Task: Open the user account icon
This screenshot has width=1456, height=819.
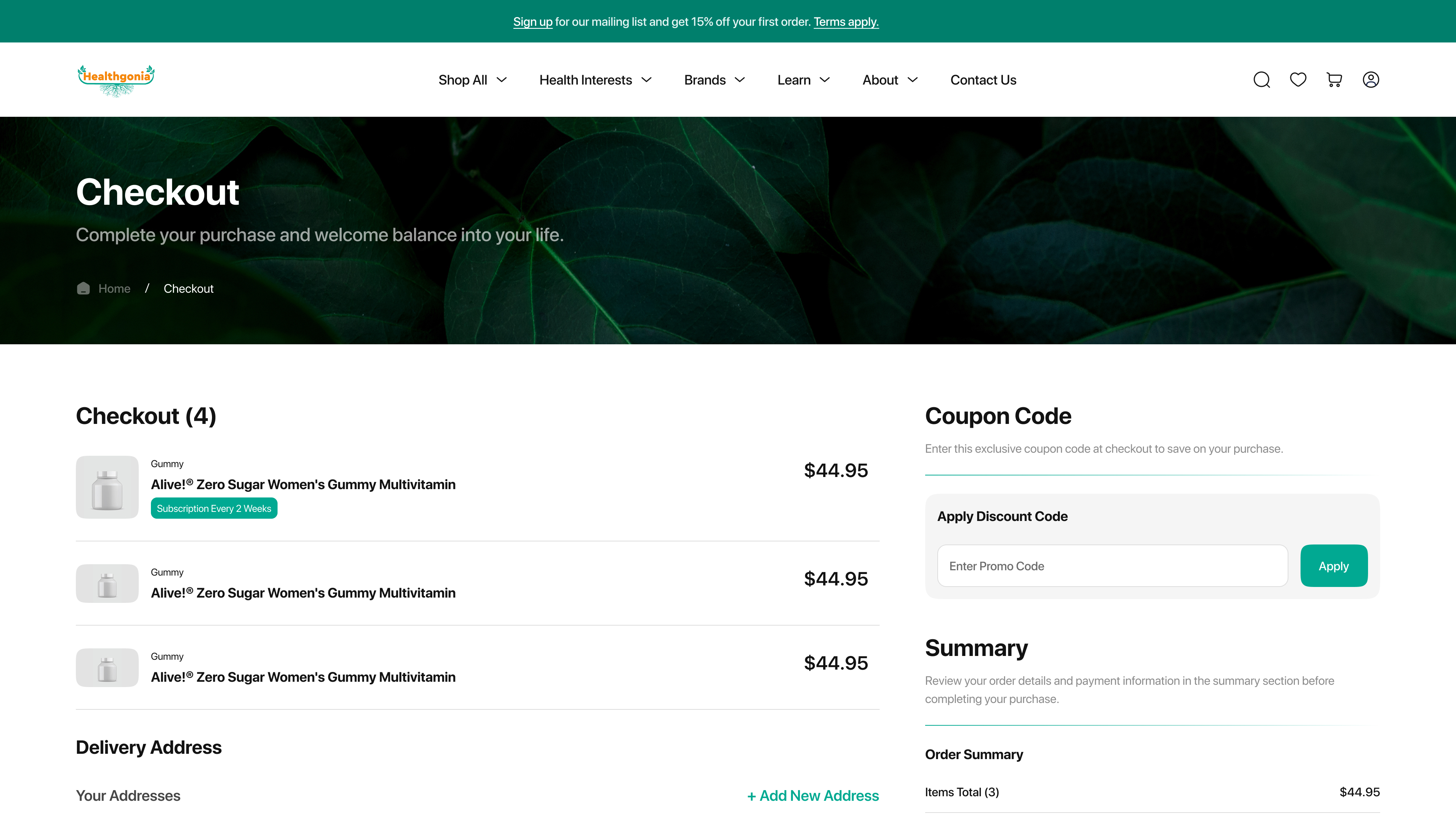Action: click(1371, 80)
